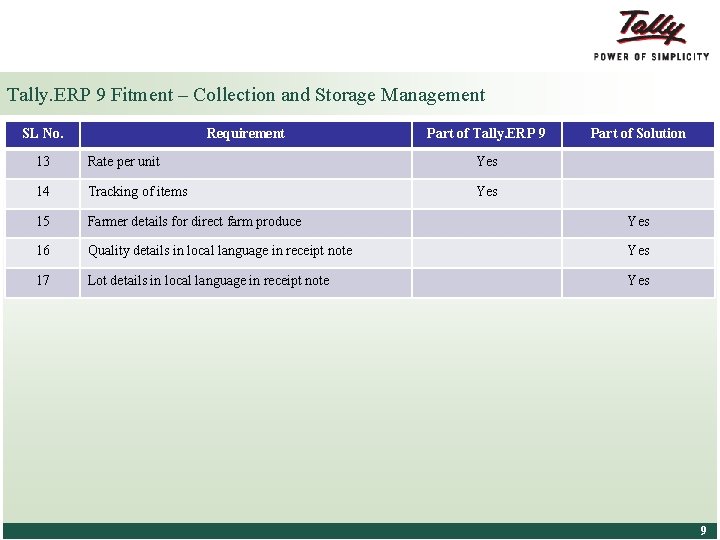
Task: Click the 'Part of Solution' column header
Action: pos(638,134)
